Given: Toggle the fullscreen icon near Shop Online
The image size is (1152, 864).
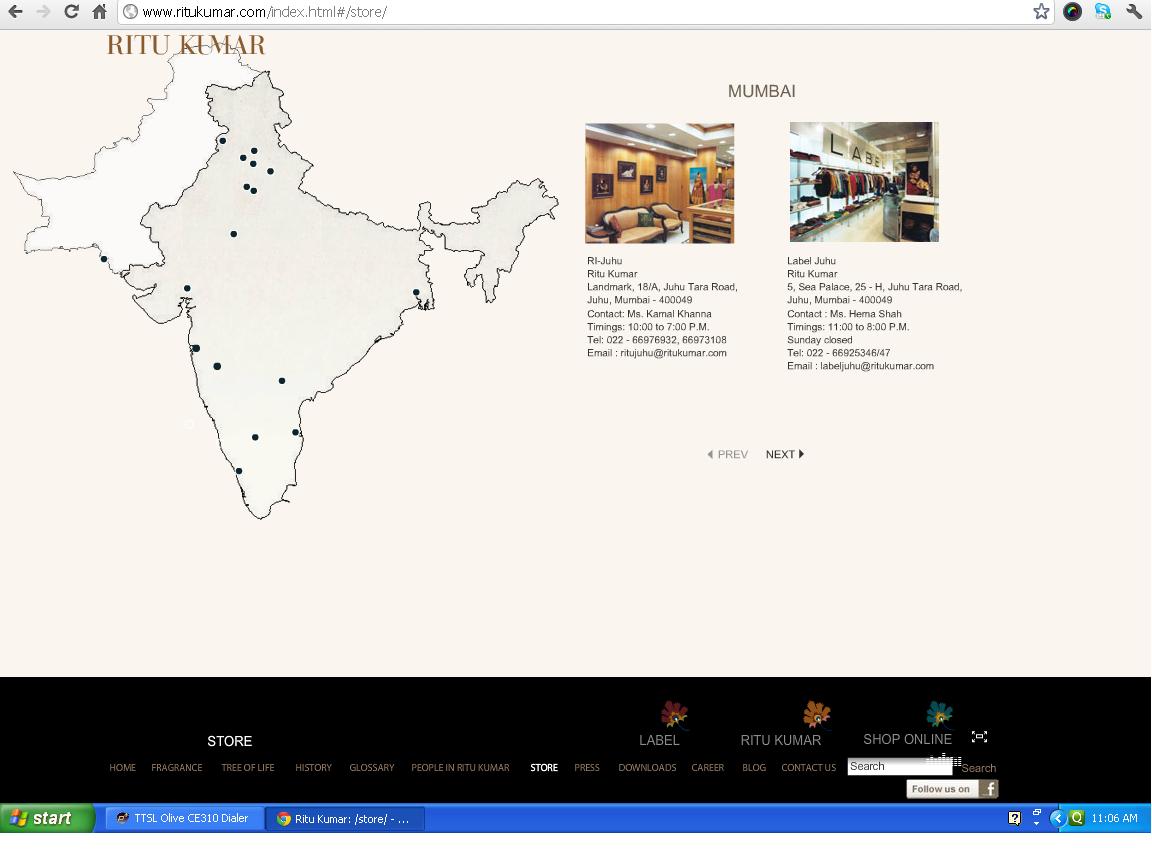Looking at the screenshot, I should 979,736.
